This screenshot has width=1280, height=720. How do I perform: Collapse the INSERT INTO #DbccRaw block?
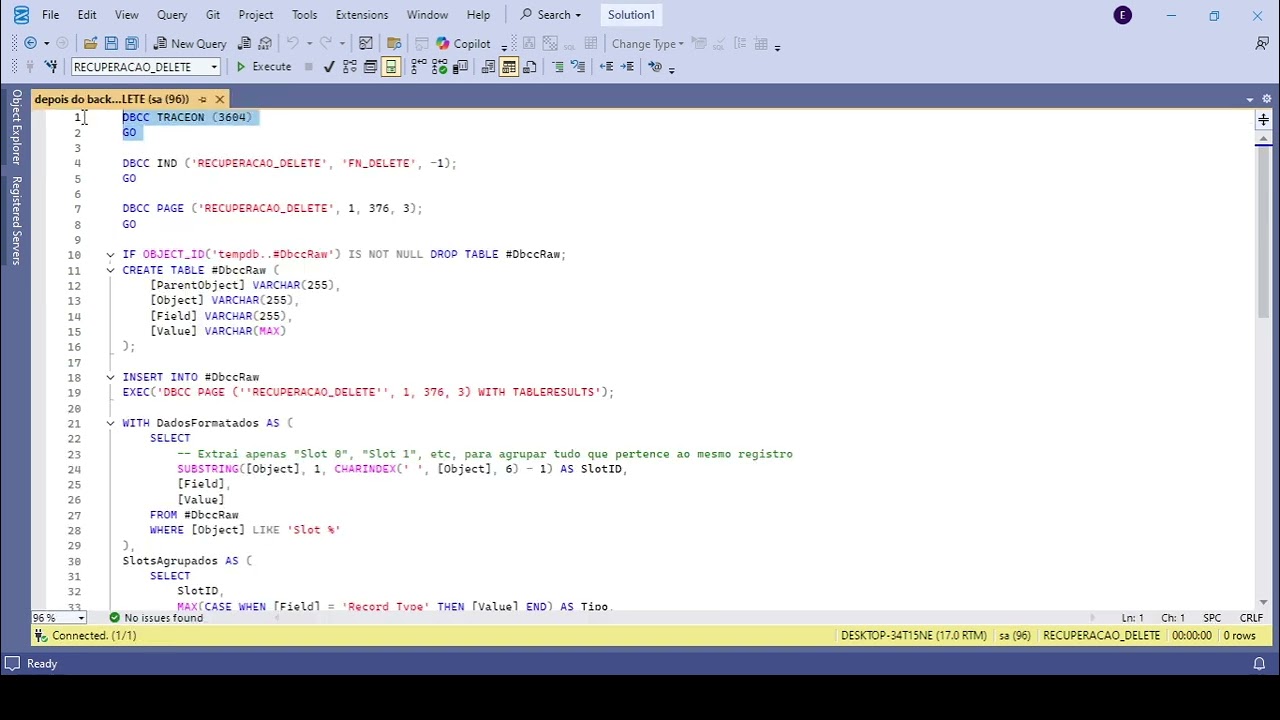[x=111, y=377]
